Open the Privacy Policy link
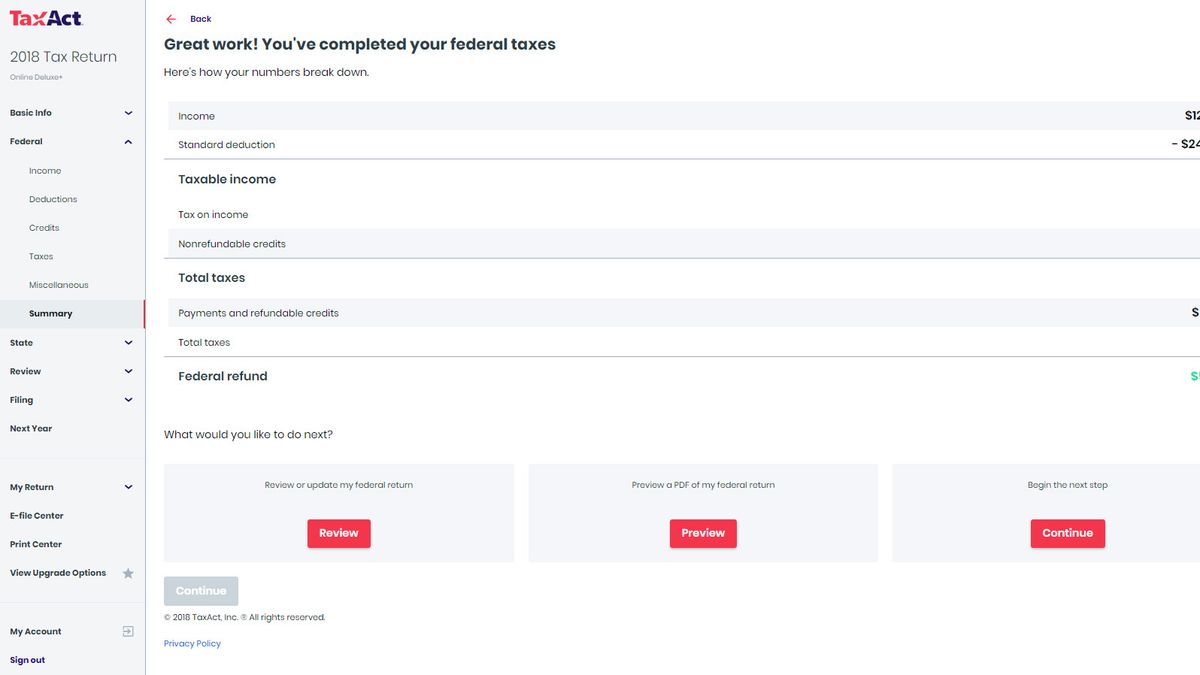1200x675 pixels. [x=192, y=644]
